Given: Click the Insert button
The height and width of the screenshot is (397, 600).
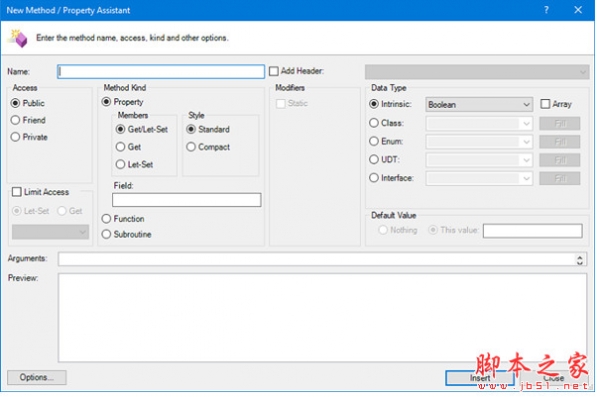Looking at the screenshot, I should coord(480,378).
